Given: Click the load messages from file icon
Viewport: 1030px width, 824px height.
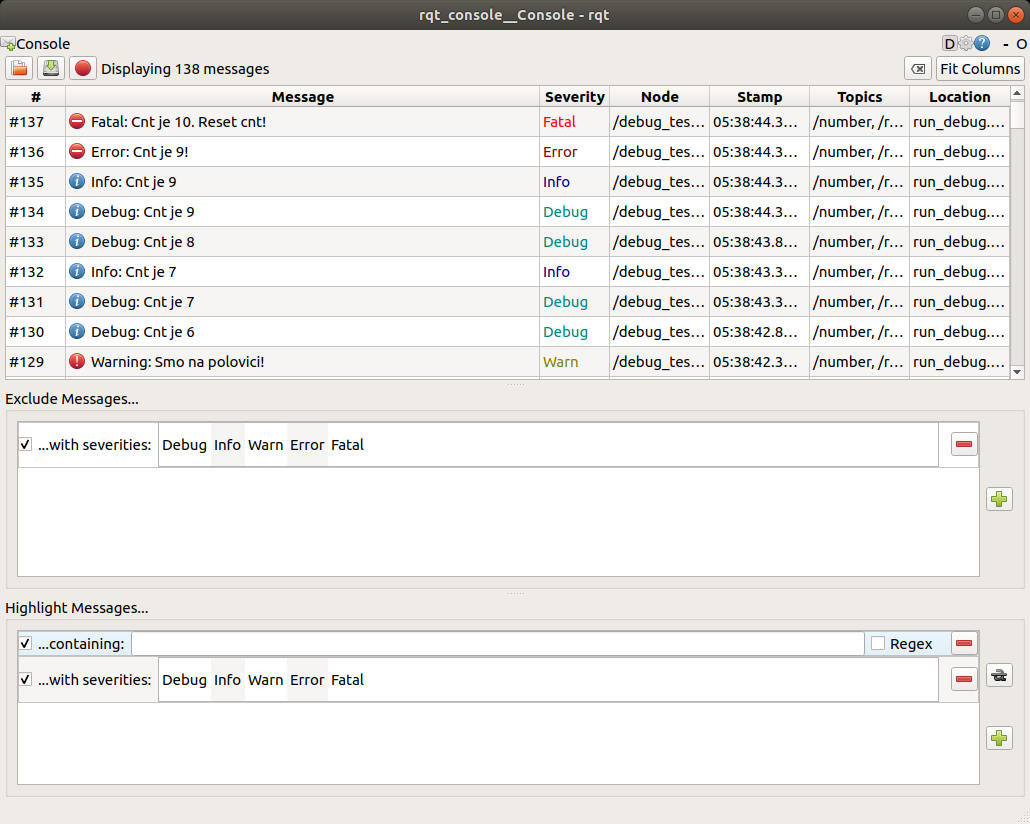Looking at the screenshot, I should (x=19, y=69).
